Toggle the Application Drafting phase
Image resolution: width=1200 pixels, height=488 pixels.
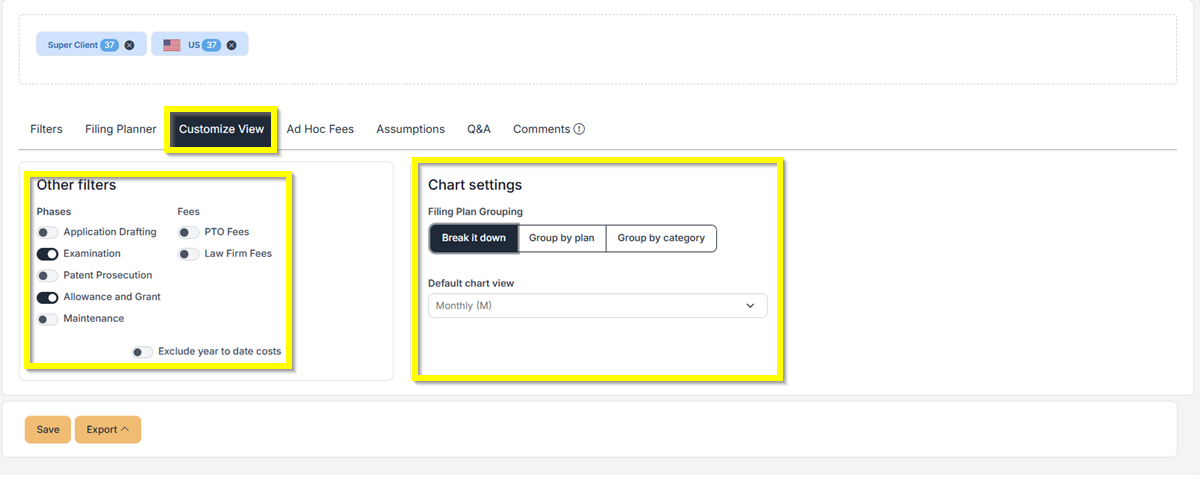47,232
